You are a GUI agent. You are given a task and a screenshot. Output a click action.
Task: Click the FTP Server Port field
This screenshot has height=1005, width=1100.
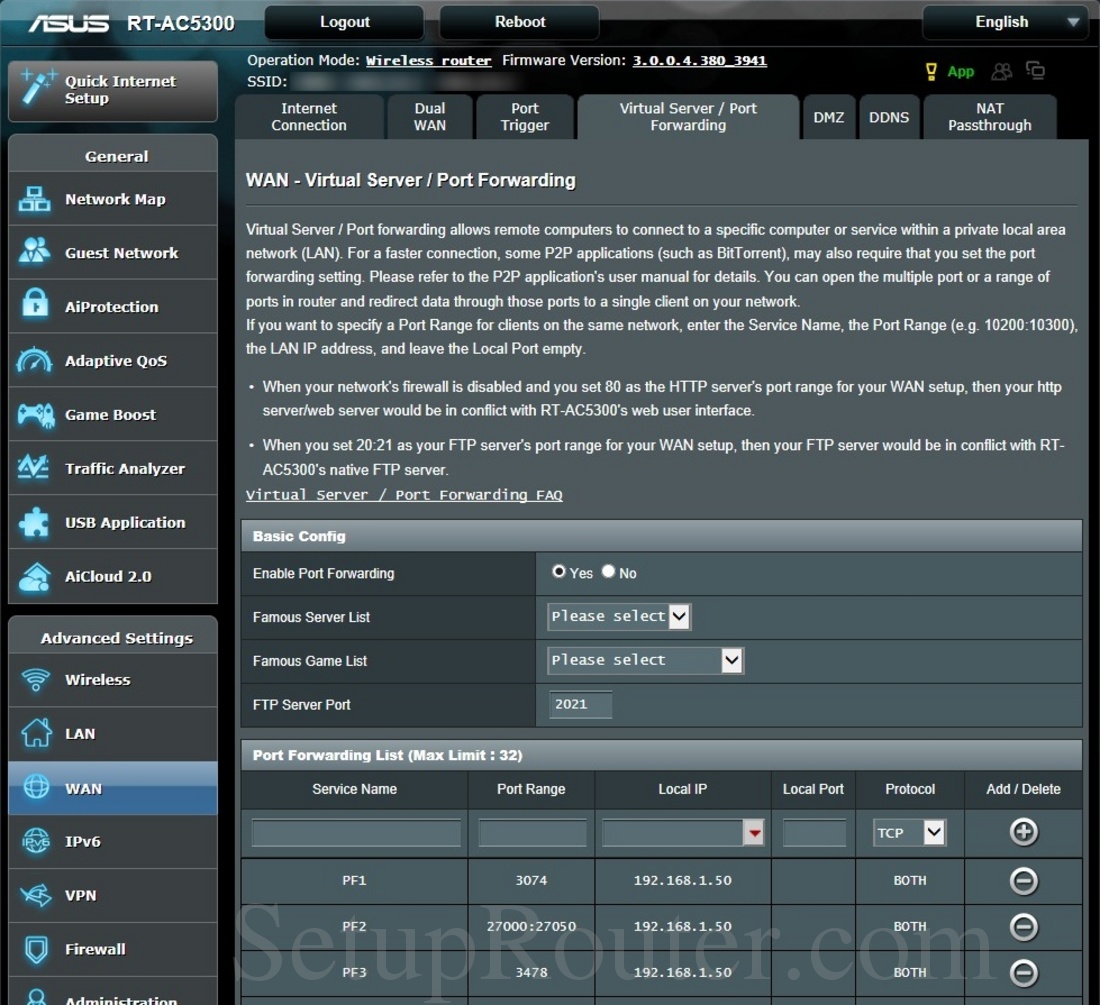(580, 704)
